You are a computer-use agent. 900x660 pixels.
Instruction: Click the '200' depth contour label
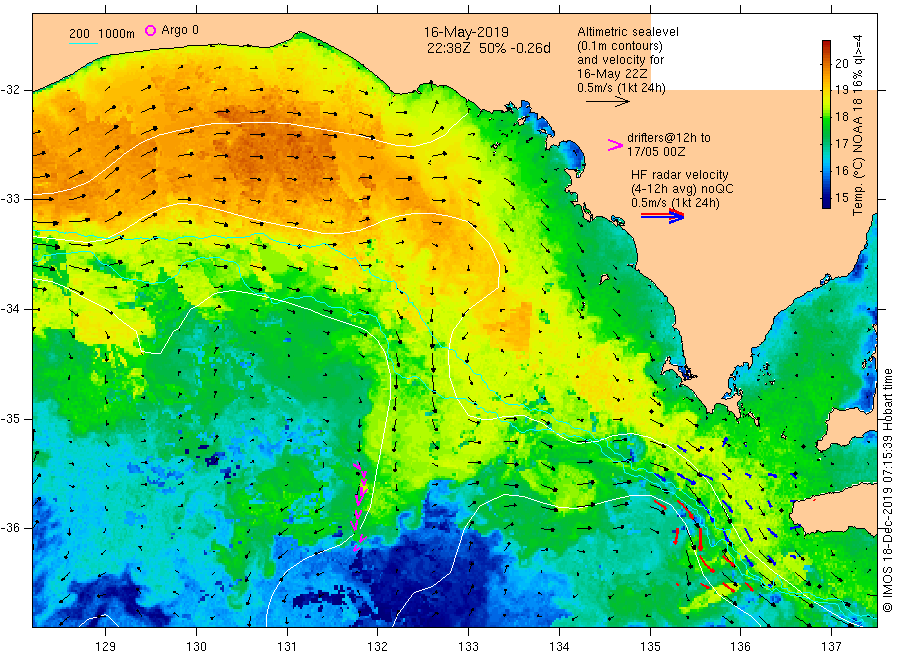tap(79, 34)
